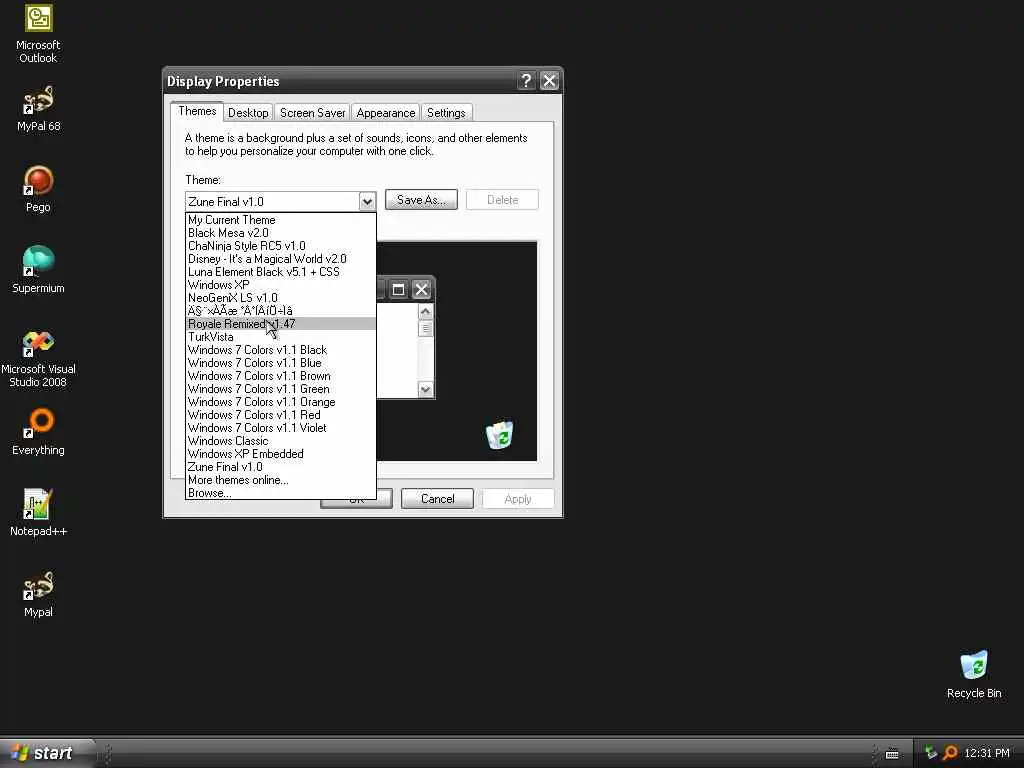Viewport: 1024px width, 768px height.
Task: Select the Recycle Bin on the desktop
Action: 974,675
